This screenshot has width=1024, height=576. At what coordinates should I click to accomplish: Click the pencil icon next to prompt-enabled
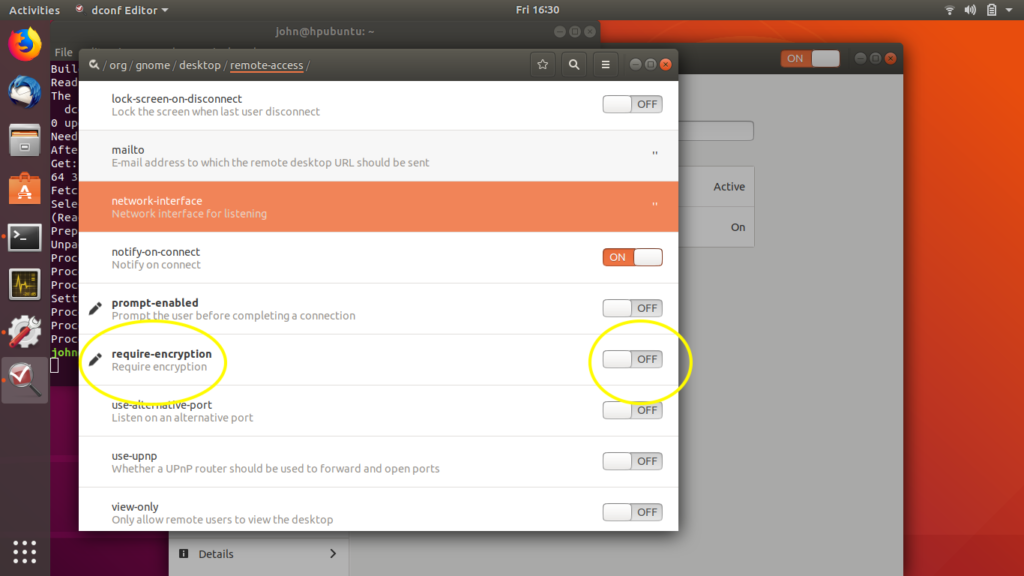tap(95, 308)
